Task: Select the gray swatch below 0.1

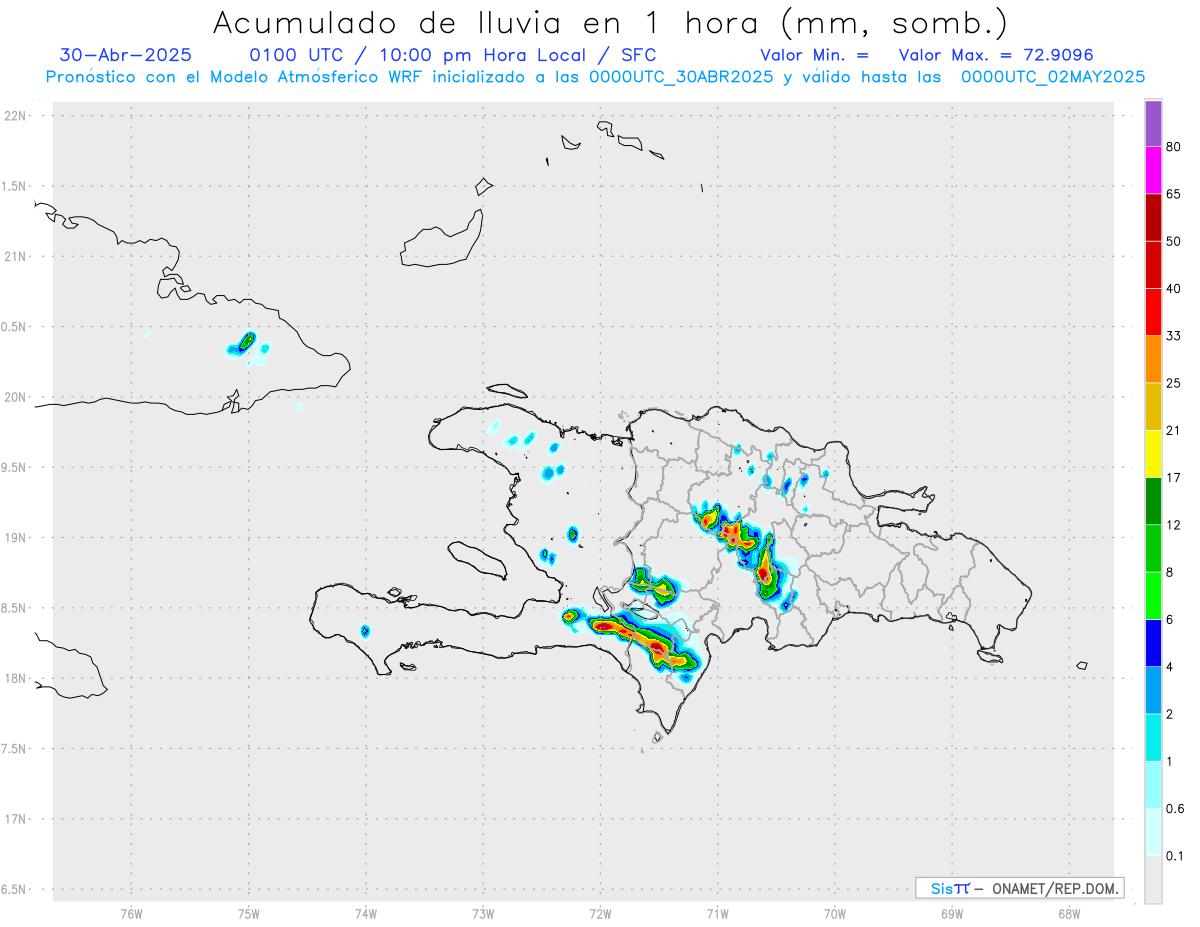Action: tap(1153, 880)
